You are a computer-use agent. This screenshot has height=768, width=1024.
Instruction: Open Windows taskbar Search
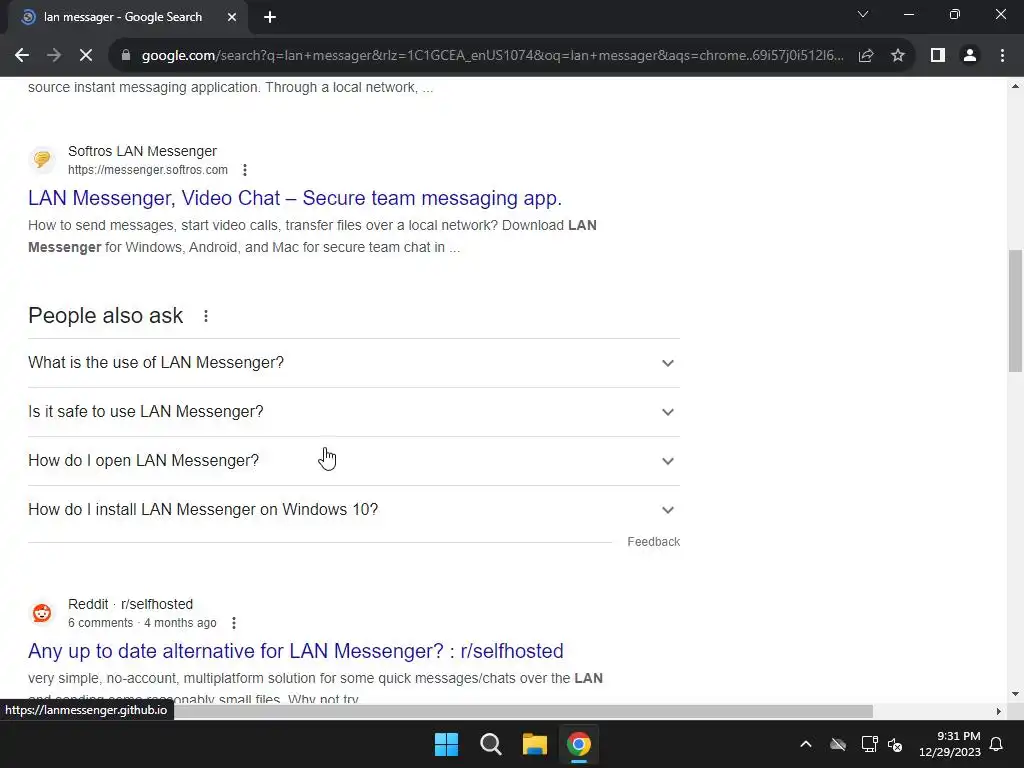click(490, 744)
